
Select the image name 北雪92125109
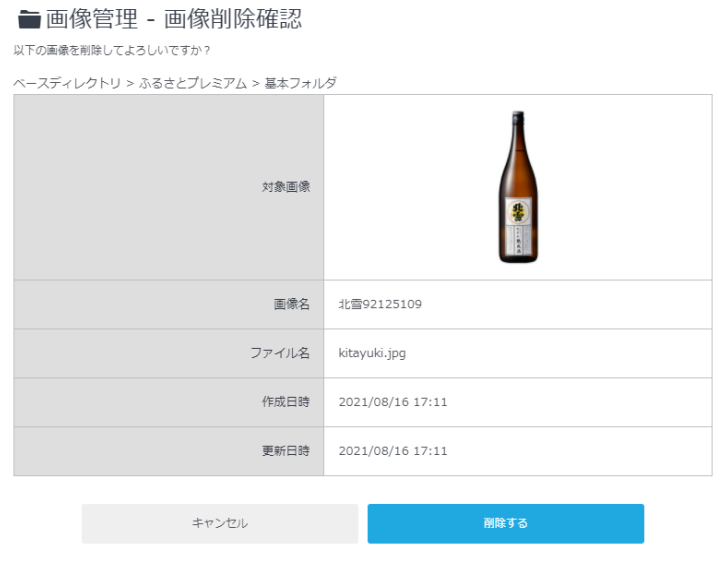(x=380, y=304)
